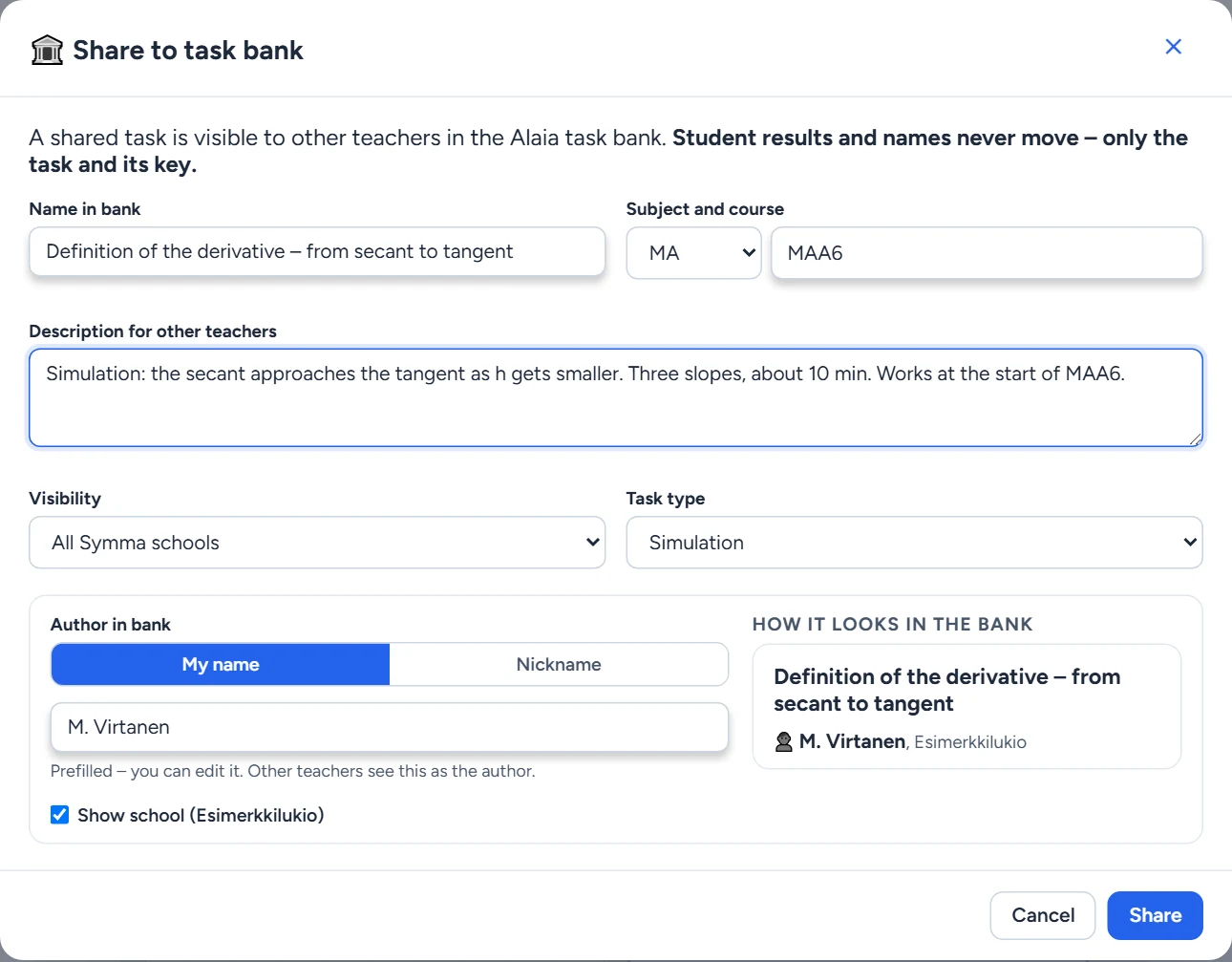Click the author avatar icon in preview
Viewport: 1232px width, 962px height.
(x=784, y=742)
